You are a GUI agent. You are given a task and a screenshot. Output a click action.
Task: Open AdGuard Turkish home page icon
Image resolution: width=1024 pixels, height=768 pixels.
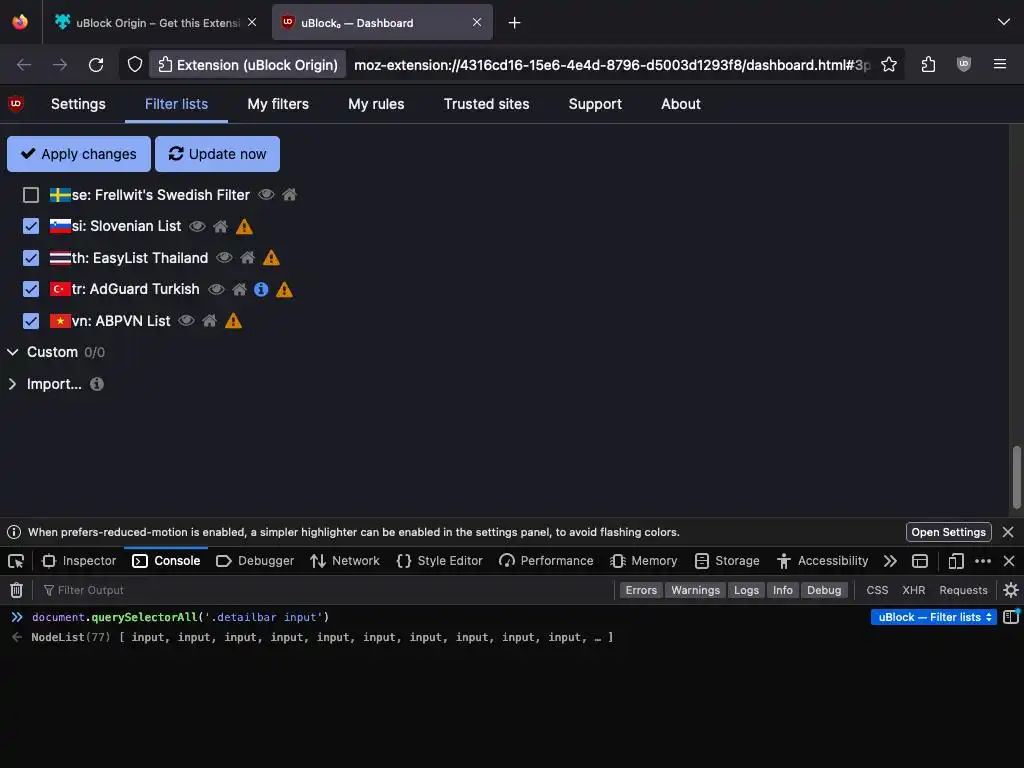pyautogui.click(x=240, y=289)
